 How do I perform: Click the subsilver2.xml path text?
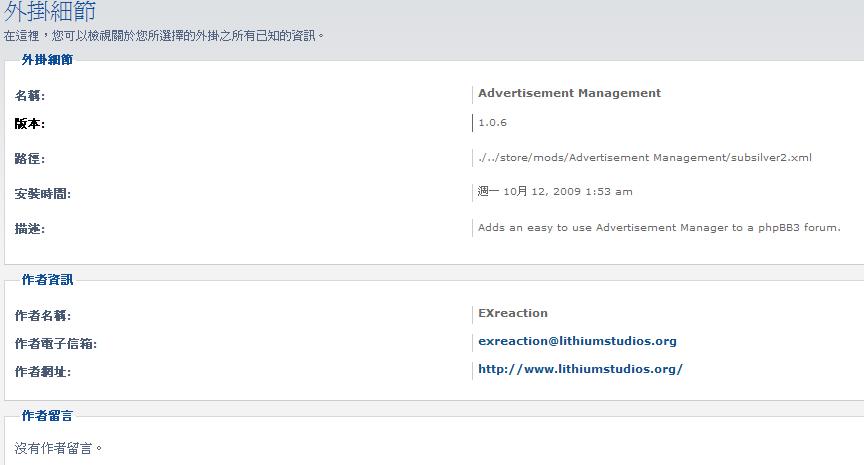pyautogui.click(x=645, y=158)
